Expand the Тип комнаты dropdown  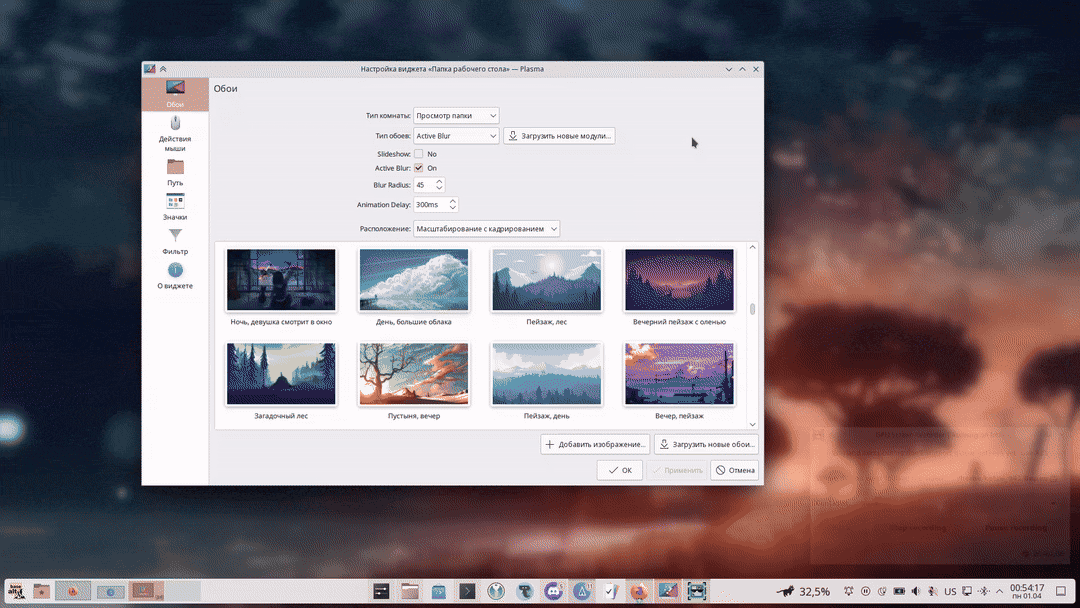click(x=456, y=115)
